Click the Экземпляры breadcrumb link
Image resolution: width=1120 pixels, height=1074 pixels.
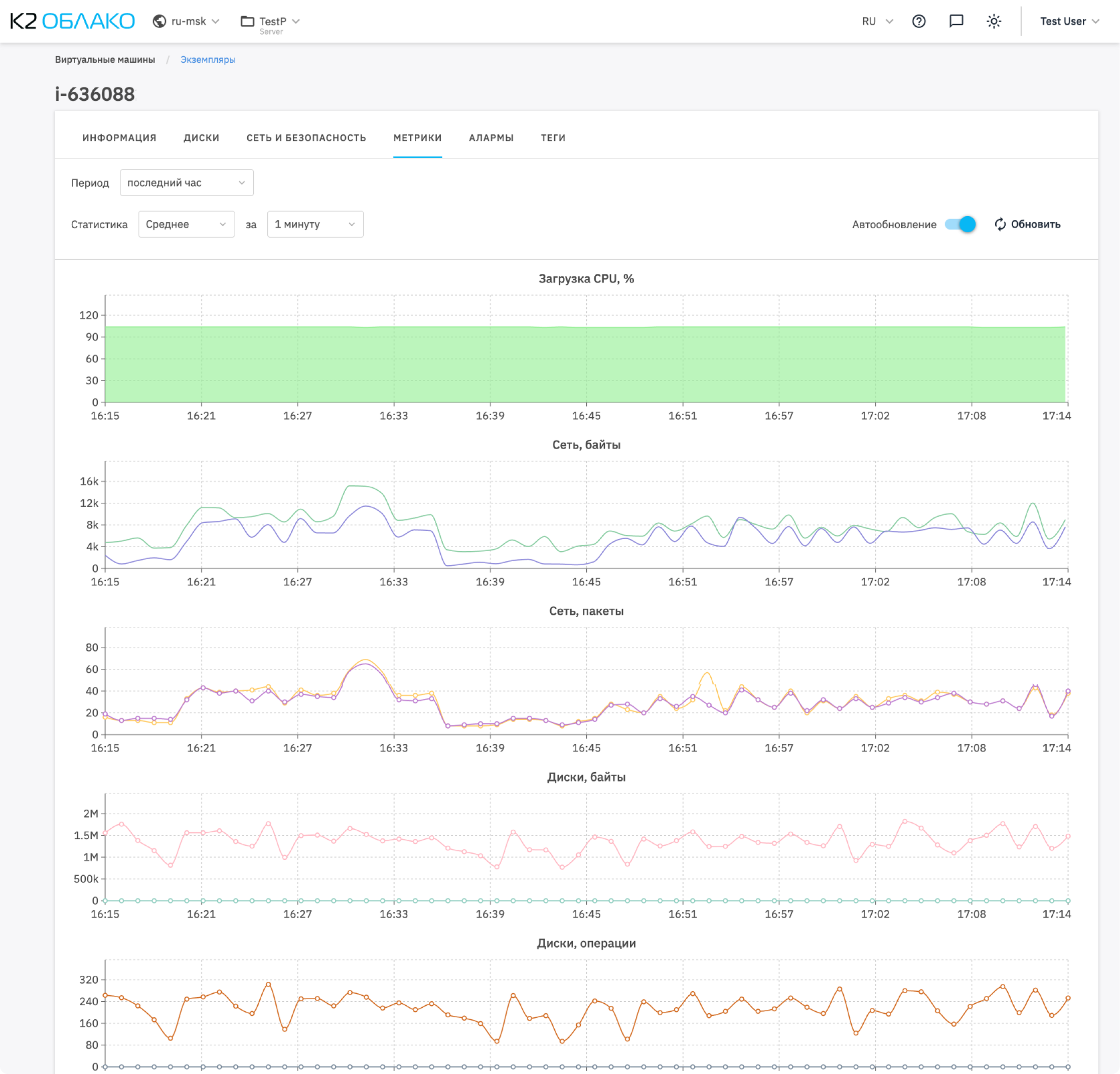tap(208, 59)
